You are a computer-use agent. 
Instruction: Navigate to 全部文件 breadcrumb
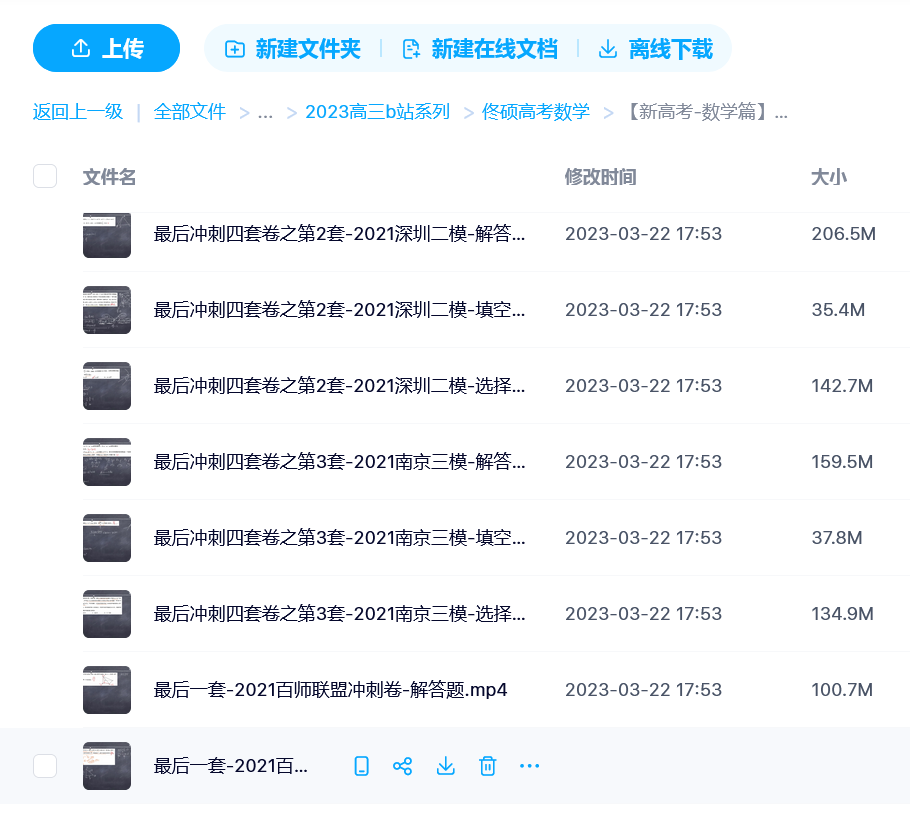190,112
